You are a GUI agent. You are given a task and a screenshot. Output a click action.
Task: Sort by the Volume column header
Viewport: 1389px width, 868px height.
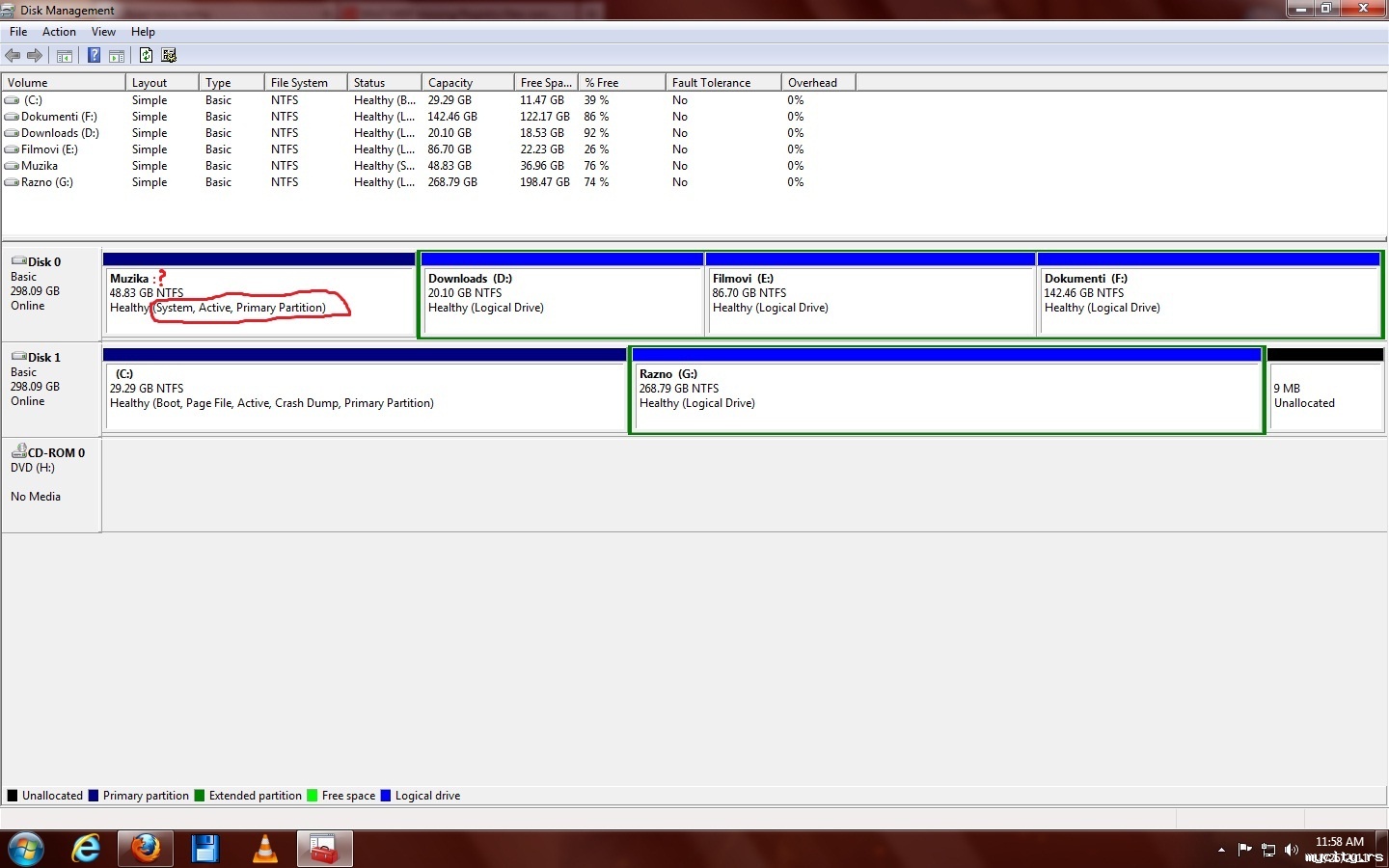tap(64, 83)
